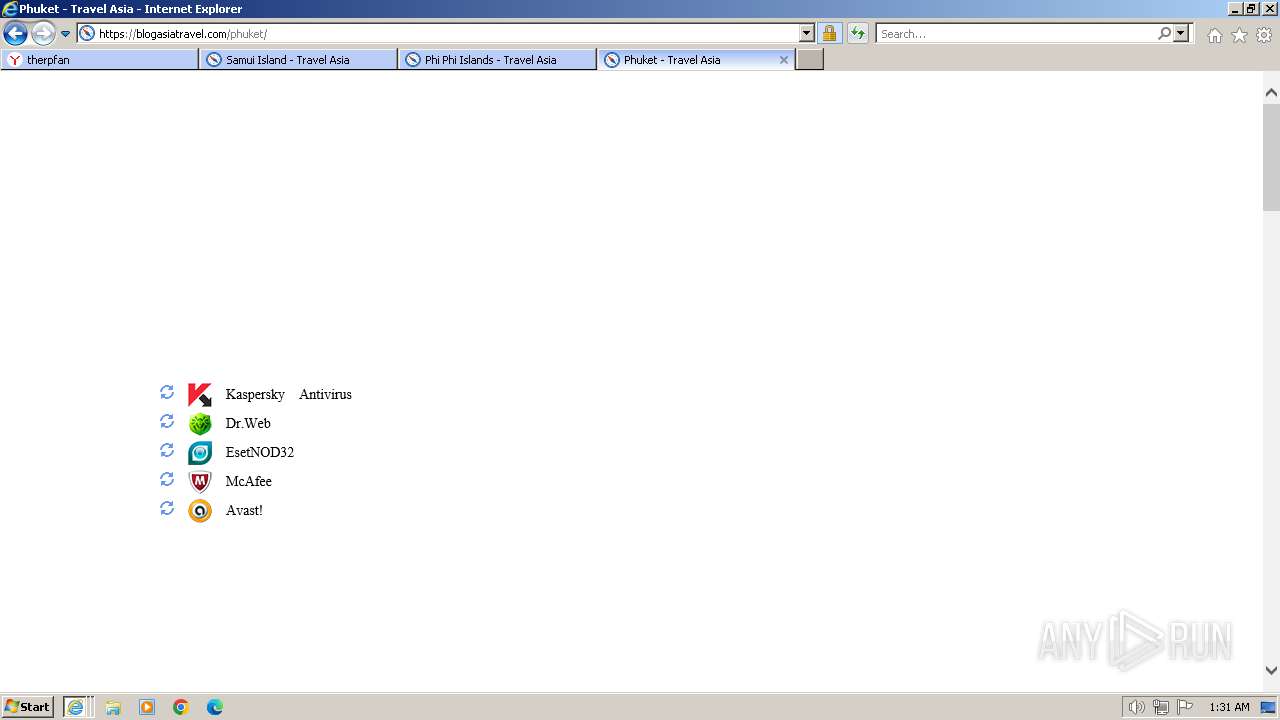The image size is (1280, 720).
Task: Click the page scrollbar up arrow
Action: (1271, 92)
